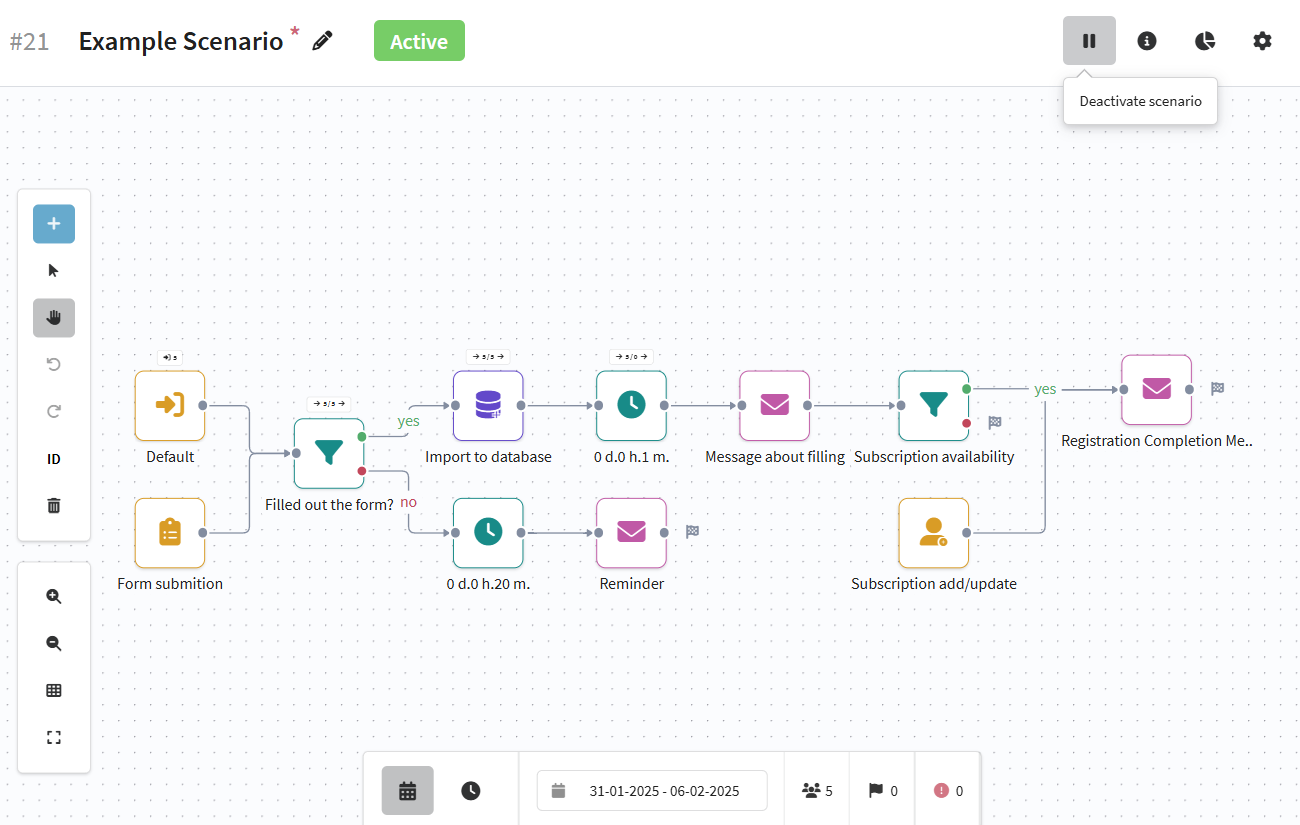This screenshot has width=1300, height=825.
Task: Zoom in on the canvas
Action: (x=54, y=596)
